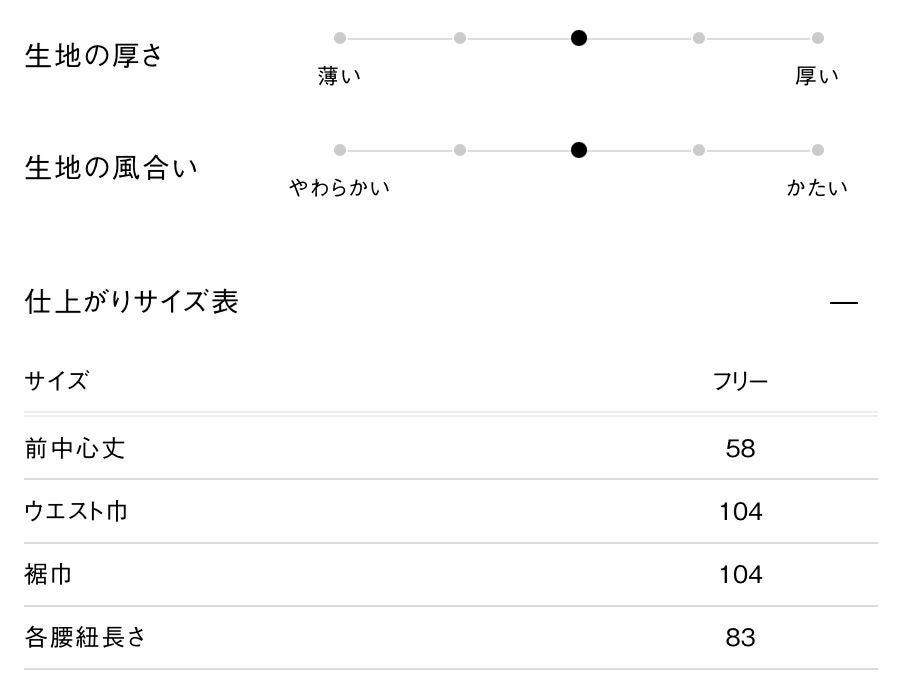This screenshot has width=900, height=690.
Task: Select the softest dot on 生地の風合い scale
Action: [340, 150]
